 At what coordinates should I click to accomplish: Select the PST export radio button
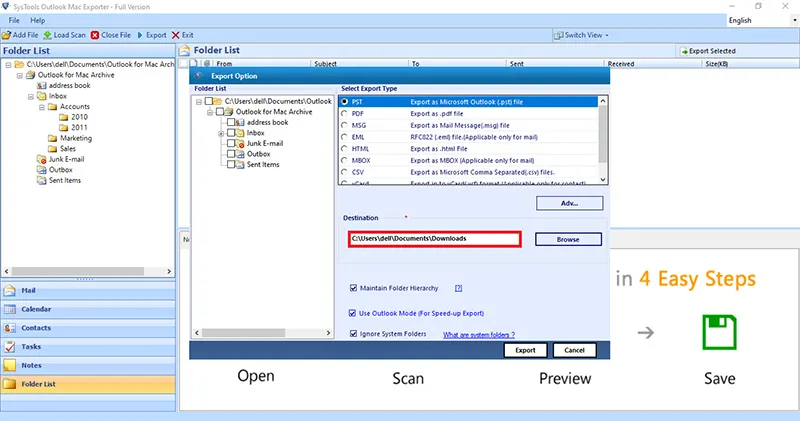coord(345,102)
